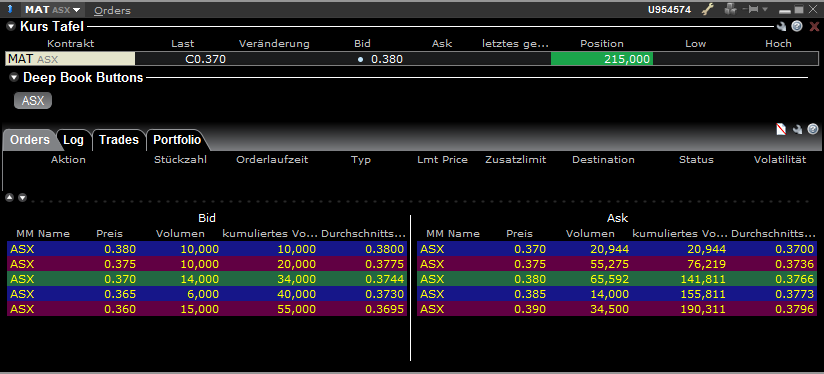824x374 pixels.
Task: Click the green bid row at 0.370
Action: coord(207,279)
